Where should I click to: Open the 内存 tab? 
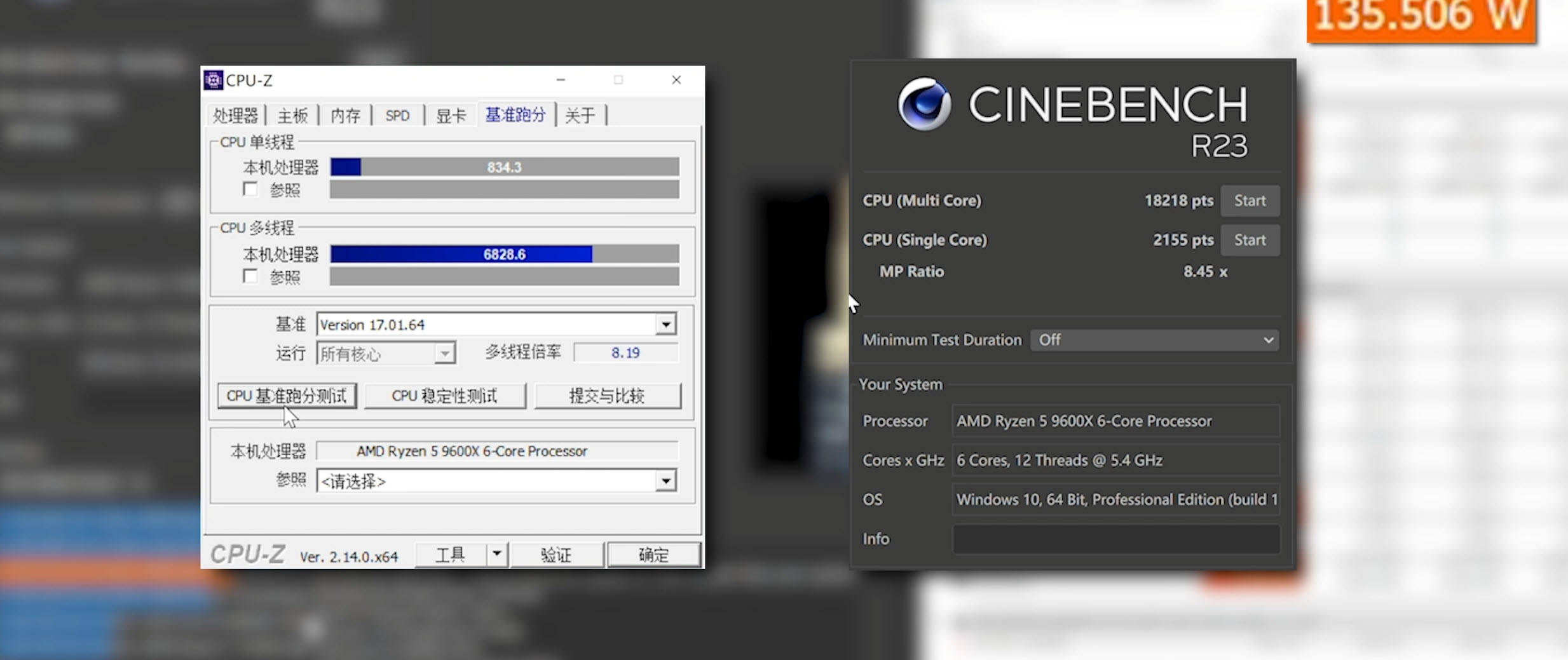click(x=345, y=116)
